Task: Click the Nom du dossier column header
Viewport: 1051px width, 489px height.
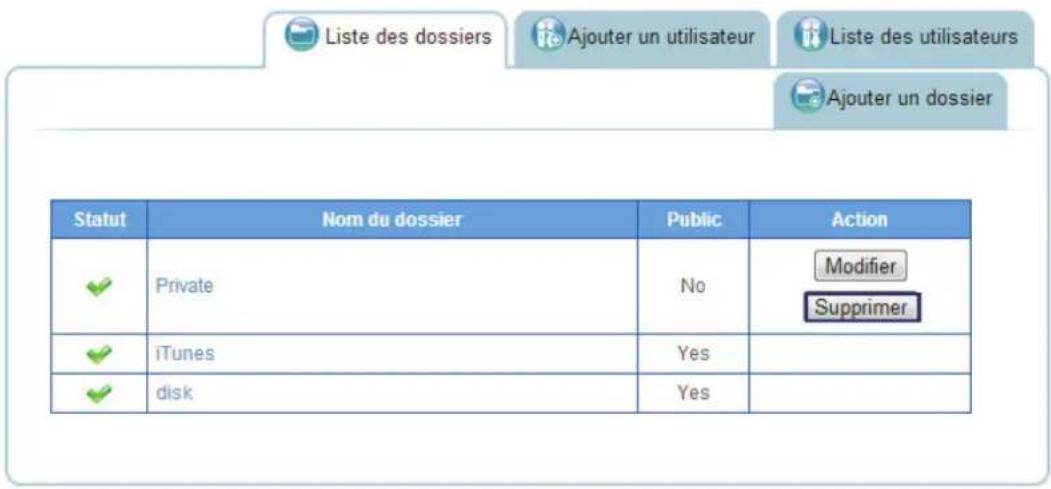Action: pos(392,219)
